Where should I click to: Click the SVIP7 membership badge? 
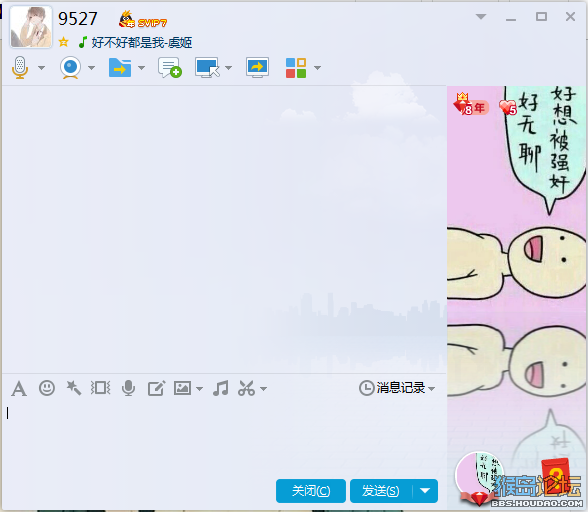142,20
